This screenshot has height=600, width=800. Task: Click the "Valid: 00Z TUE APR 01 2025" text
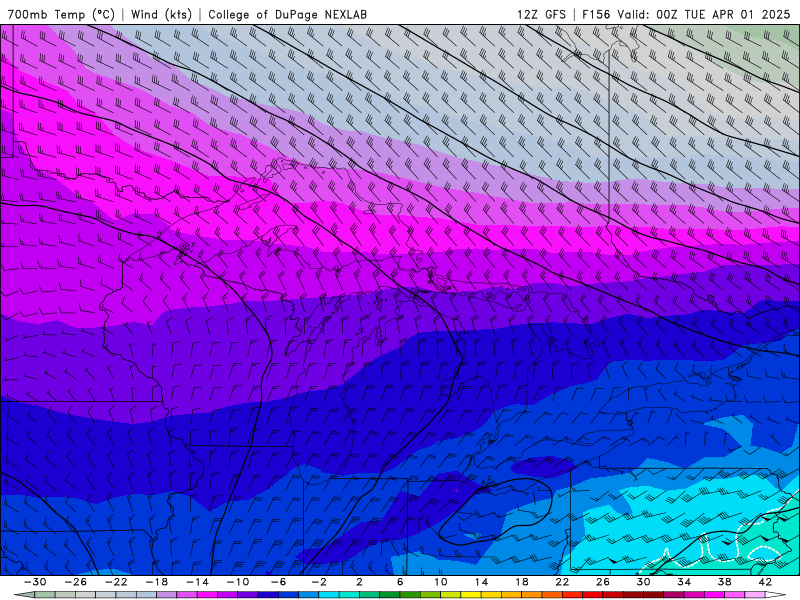coord(704,14)
